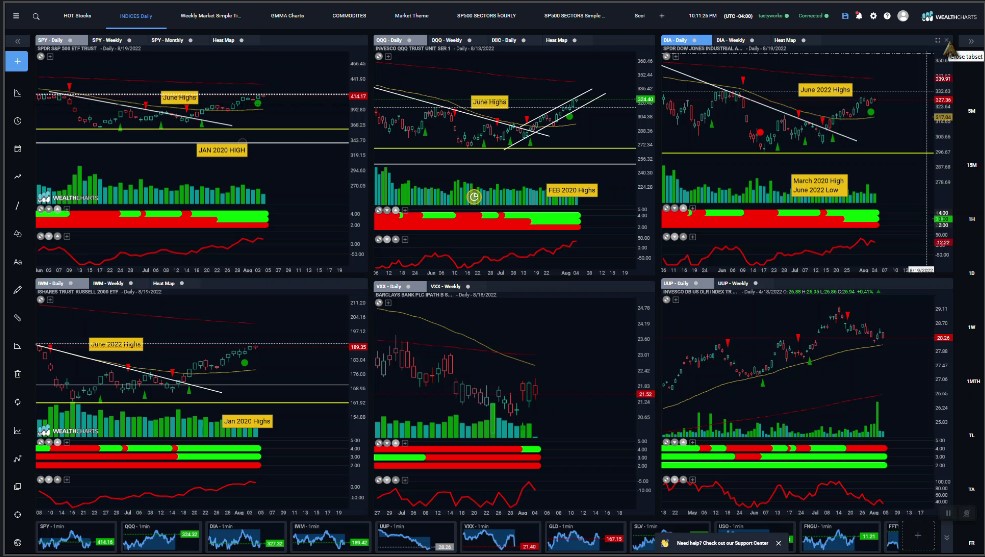Add a new workspace tab with plus

(661, 16)
